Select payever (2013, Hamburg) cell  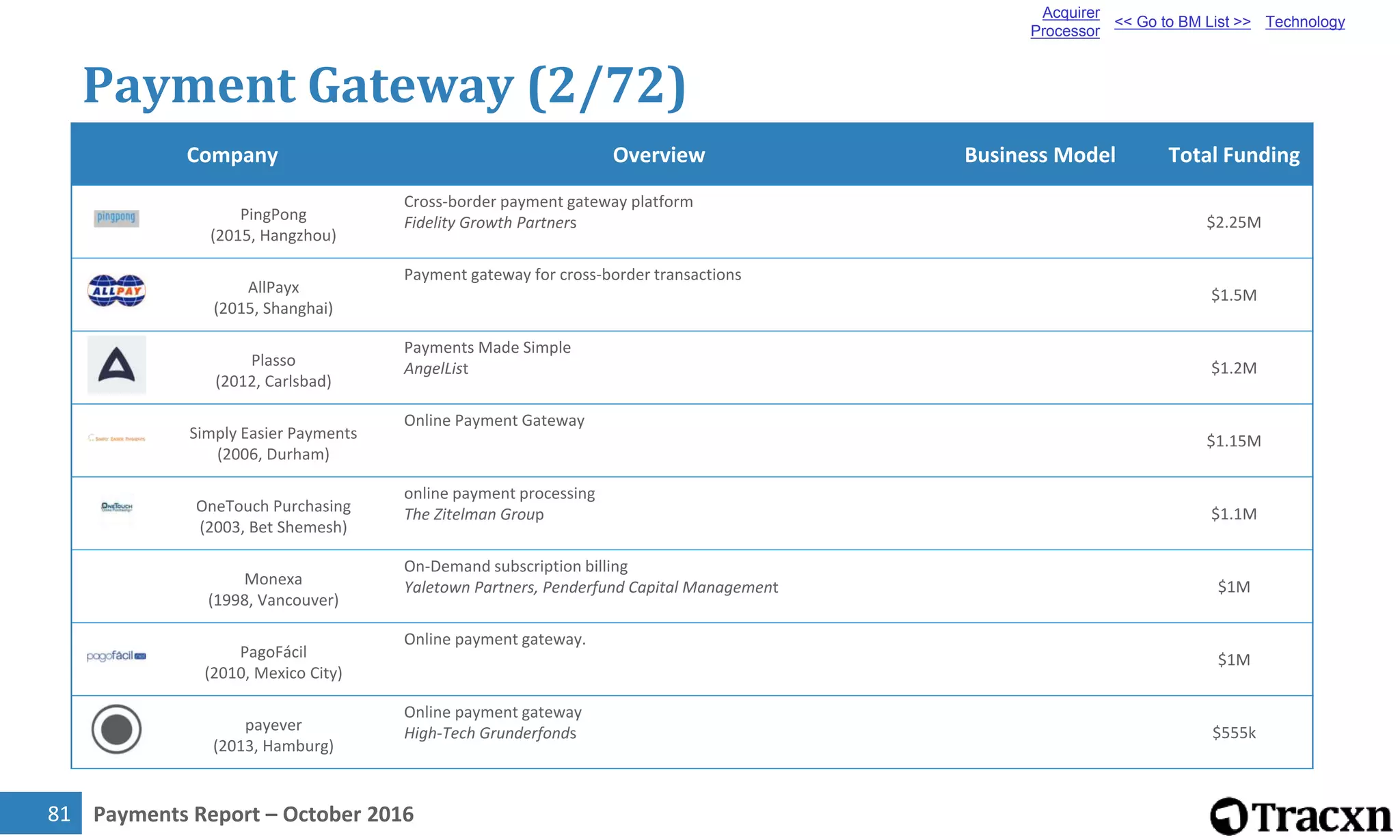click(x=273, y=735)
